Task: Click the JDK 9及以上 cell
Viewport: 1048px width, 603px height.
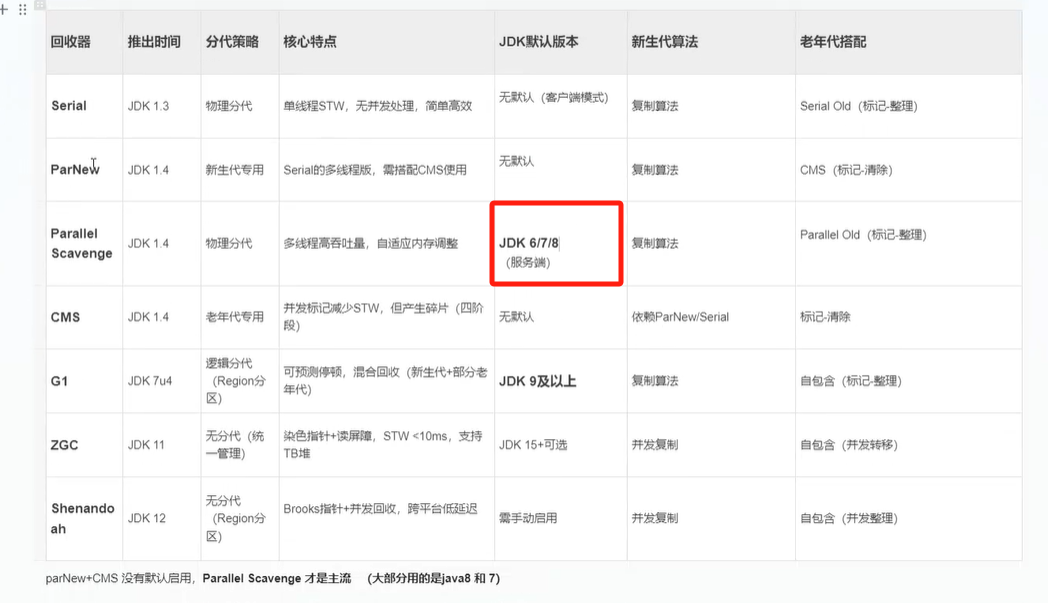Action: point(538,381)
